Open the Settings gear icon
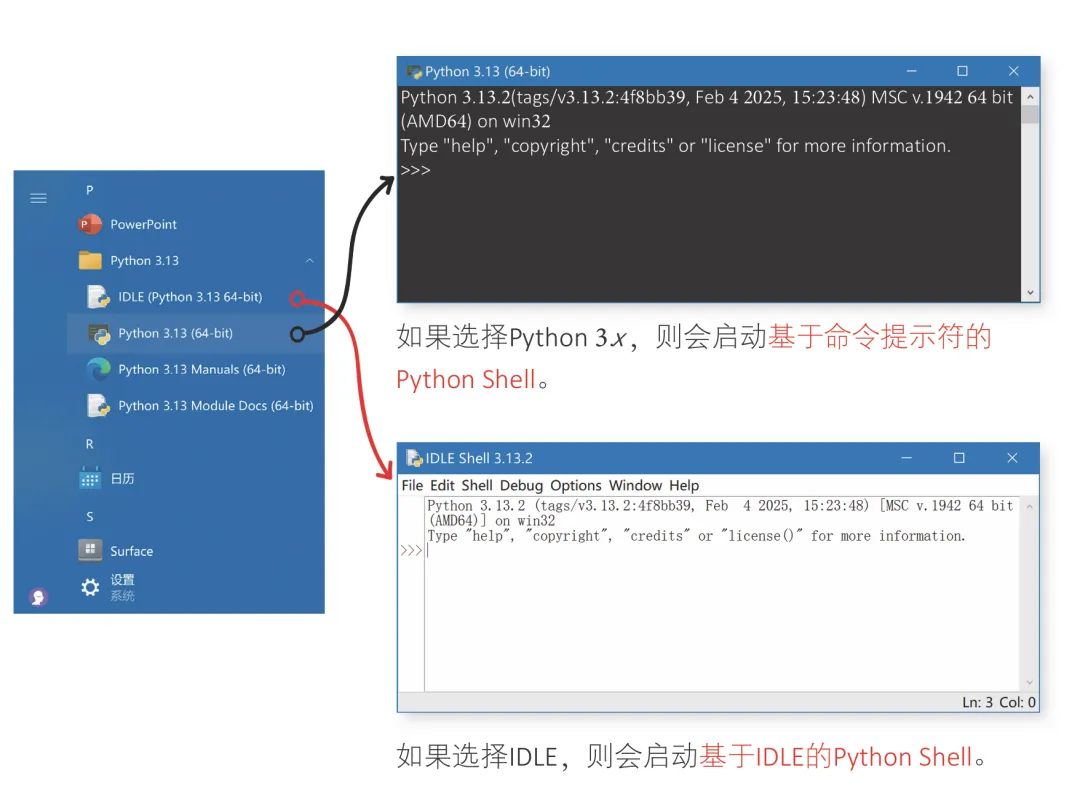The width and height of the screenshot is (1080, 797). point(90,587)
